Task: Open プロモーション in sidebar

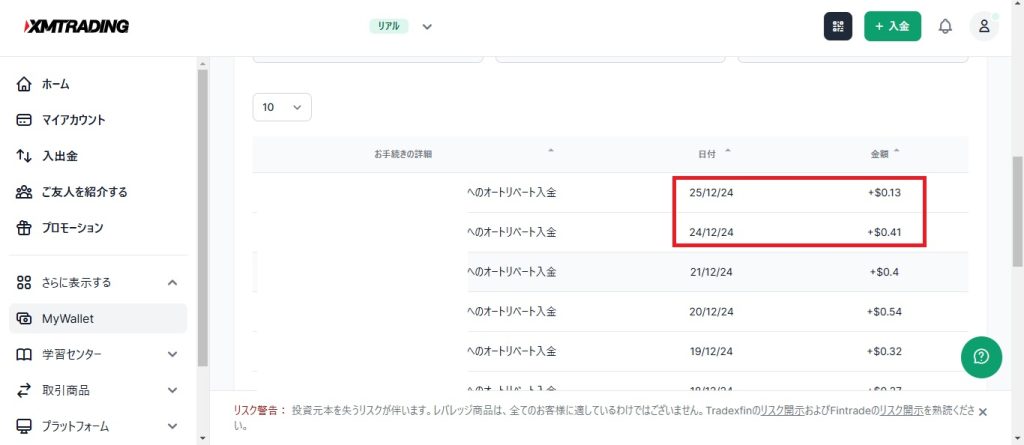Action: point(72,228)
